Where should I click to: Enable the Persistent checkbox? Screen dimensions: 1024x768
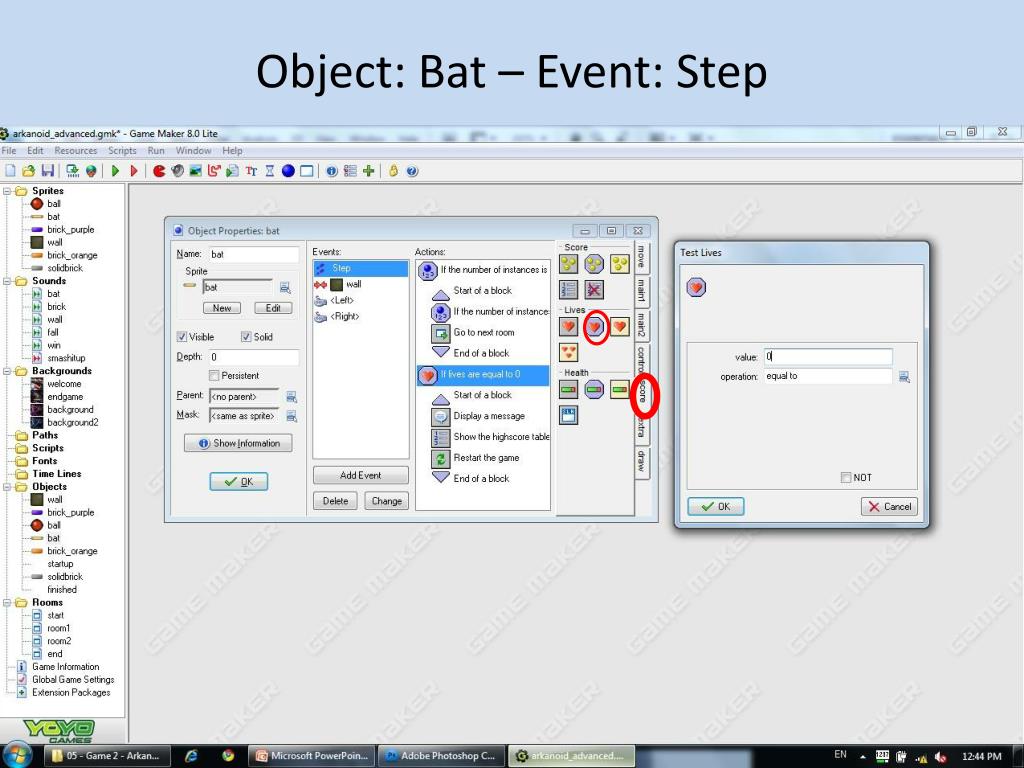coord(214,376)
